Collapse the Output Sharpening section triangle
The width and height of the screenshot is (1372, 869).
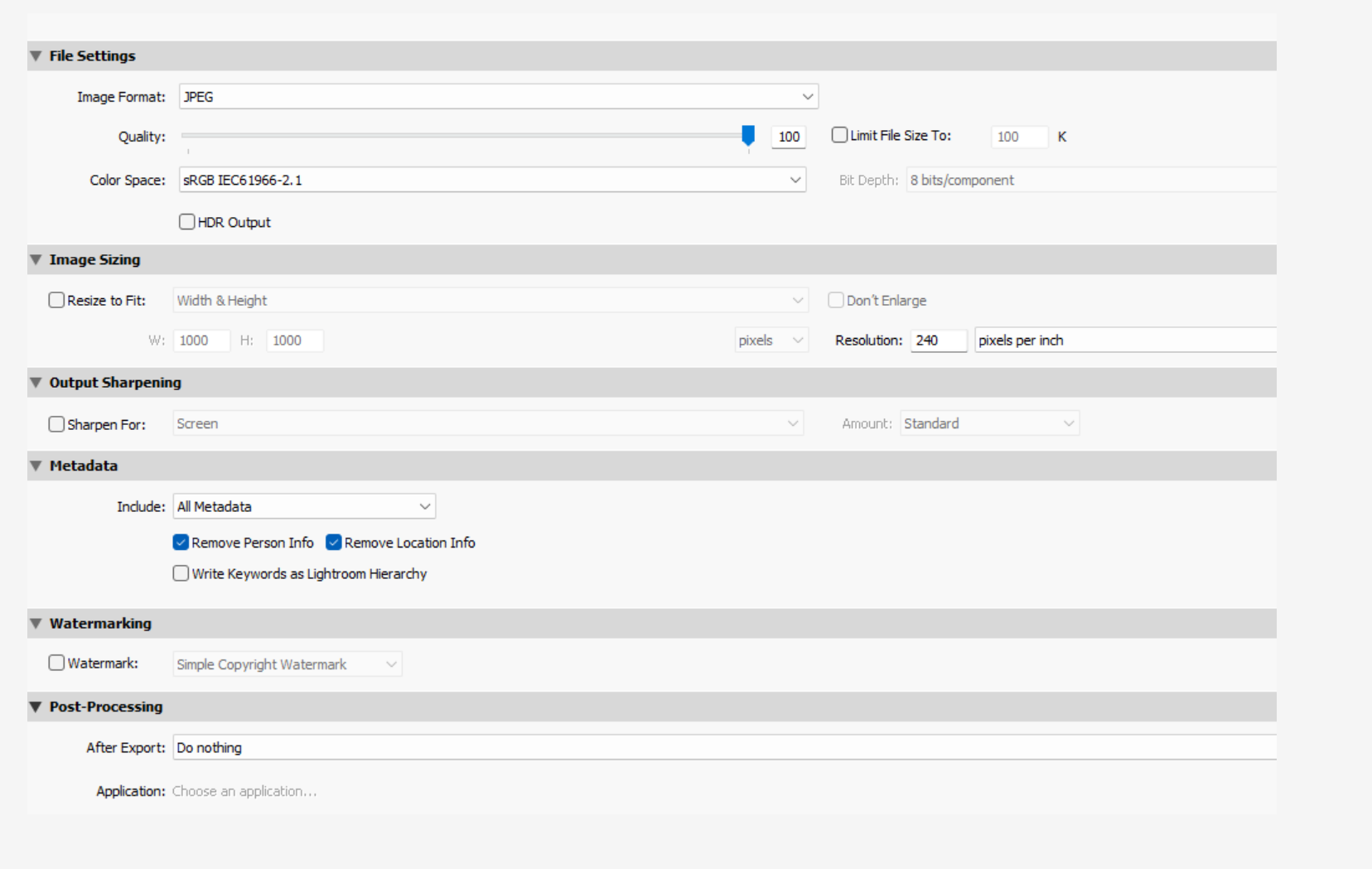click(36, 383)
